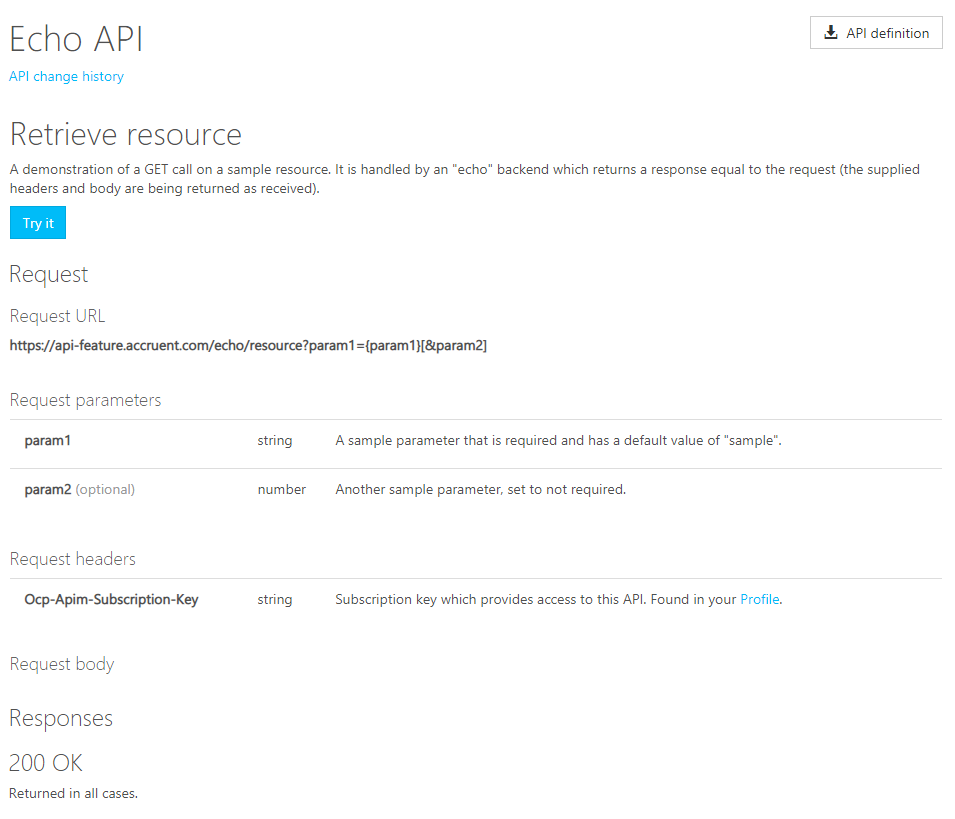Click the Ocp-Apim-Subscription-Key header name
This screenshot has width=955, height=819.
point(111,599)
